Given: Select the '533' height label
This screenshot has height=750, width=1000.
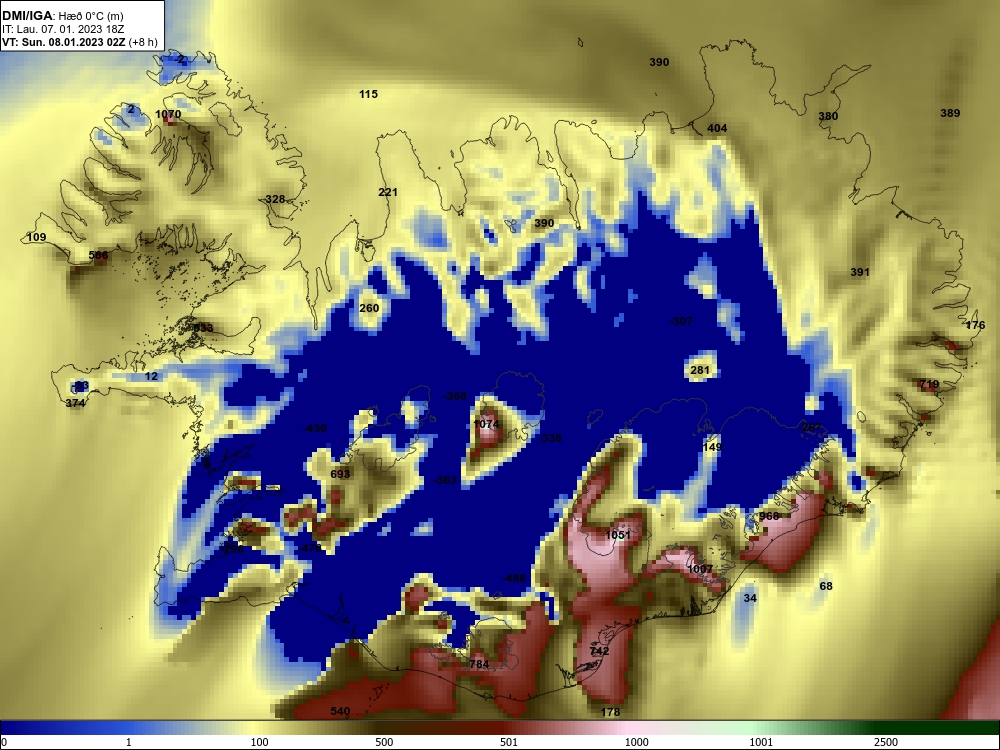Looking at the screenshot, I should point(203,328).
